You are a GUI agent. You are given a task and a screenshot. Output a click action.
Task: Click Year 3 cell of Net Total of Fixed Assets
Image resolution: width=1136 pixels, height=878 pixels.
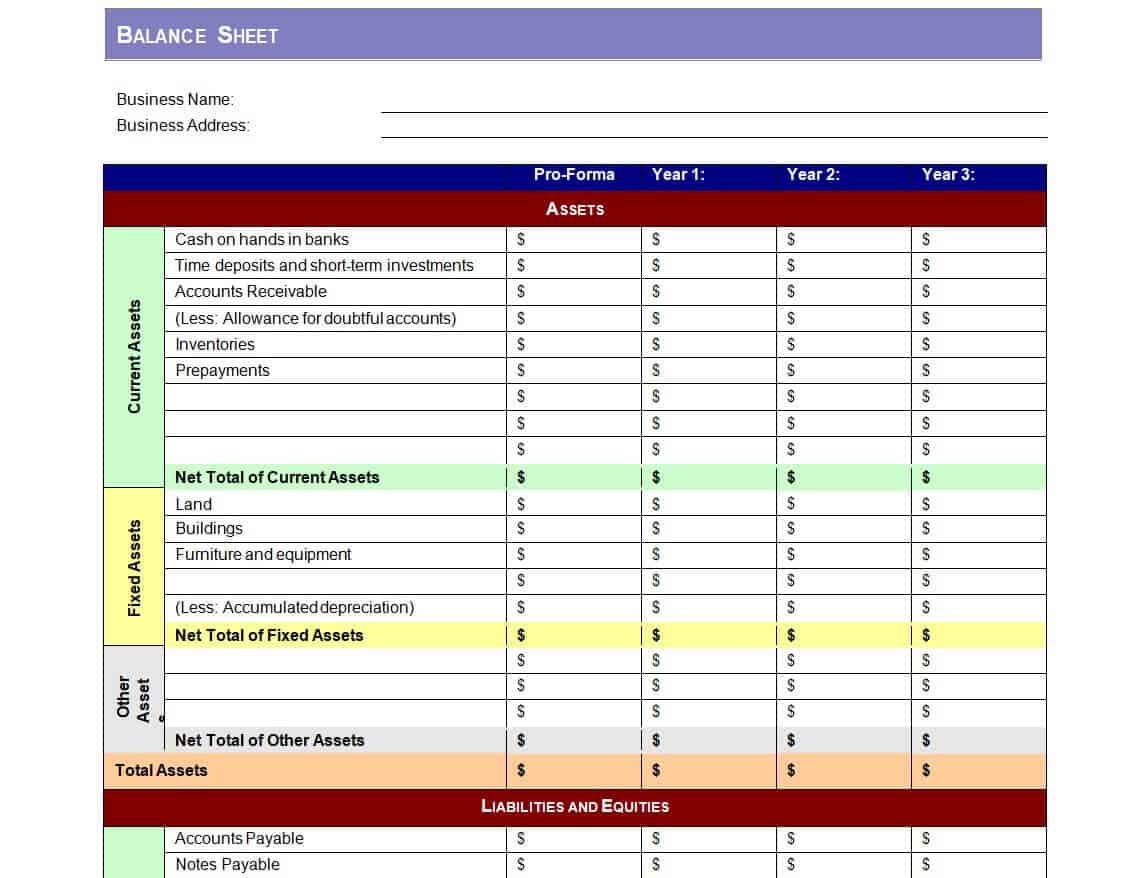979,635
